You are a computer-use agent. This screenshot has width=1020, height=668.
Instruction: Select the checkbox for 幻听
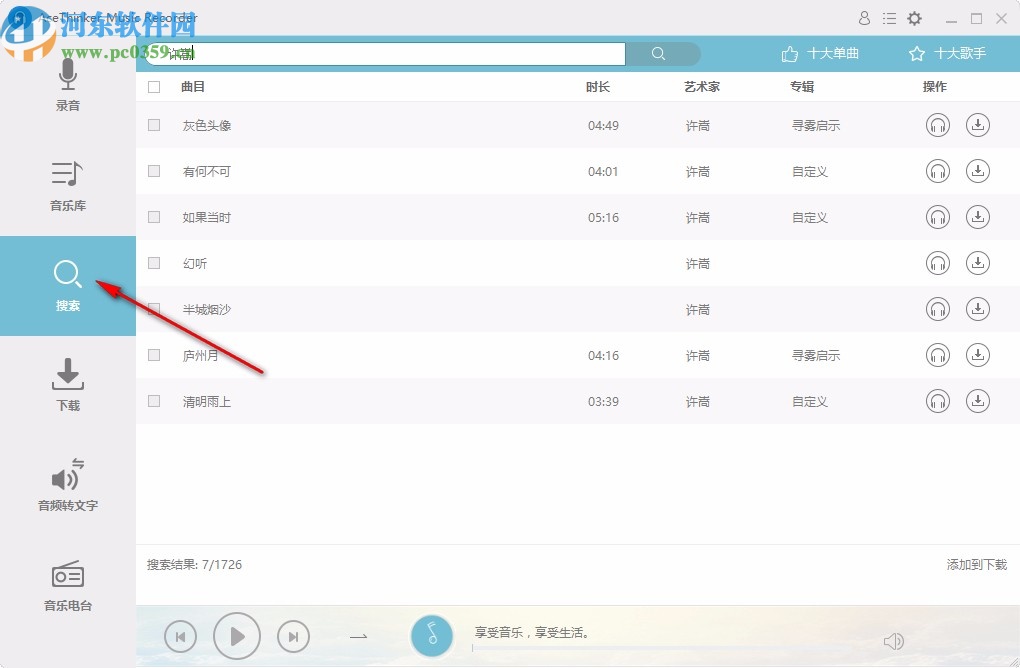coord(154,263)
